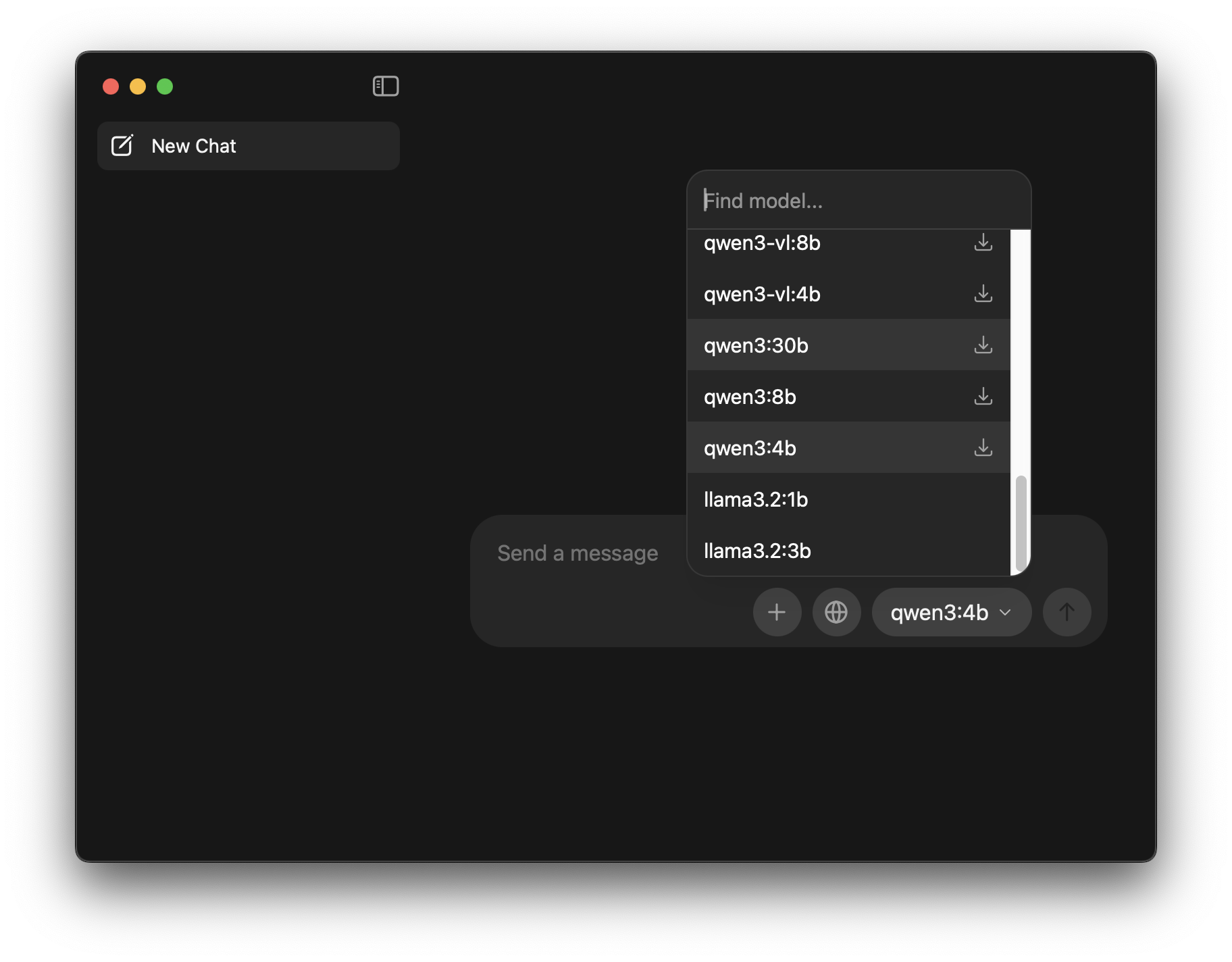Click the download icon beside qwen3-vl:4b
Viewport: 1232px width, 962px height.
983,294
